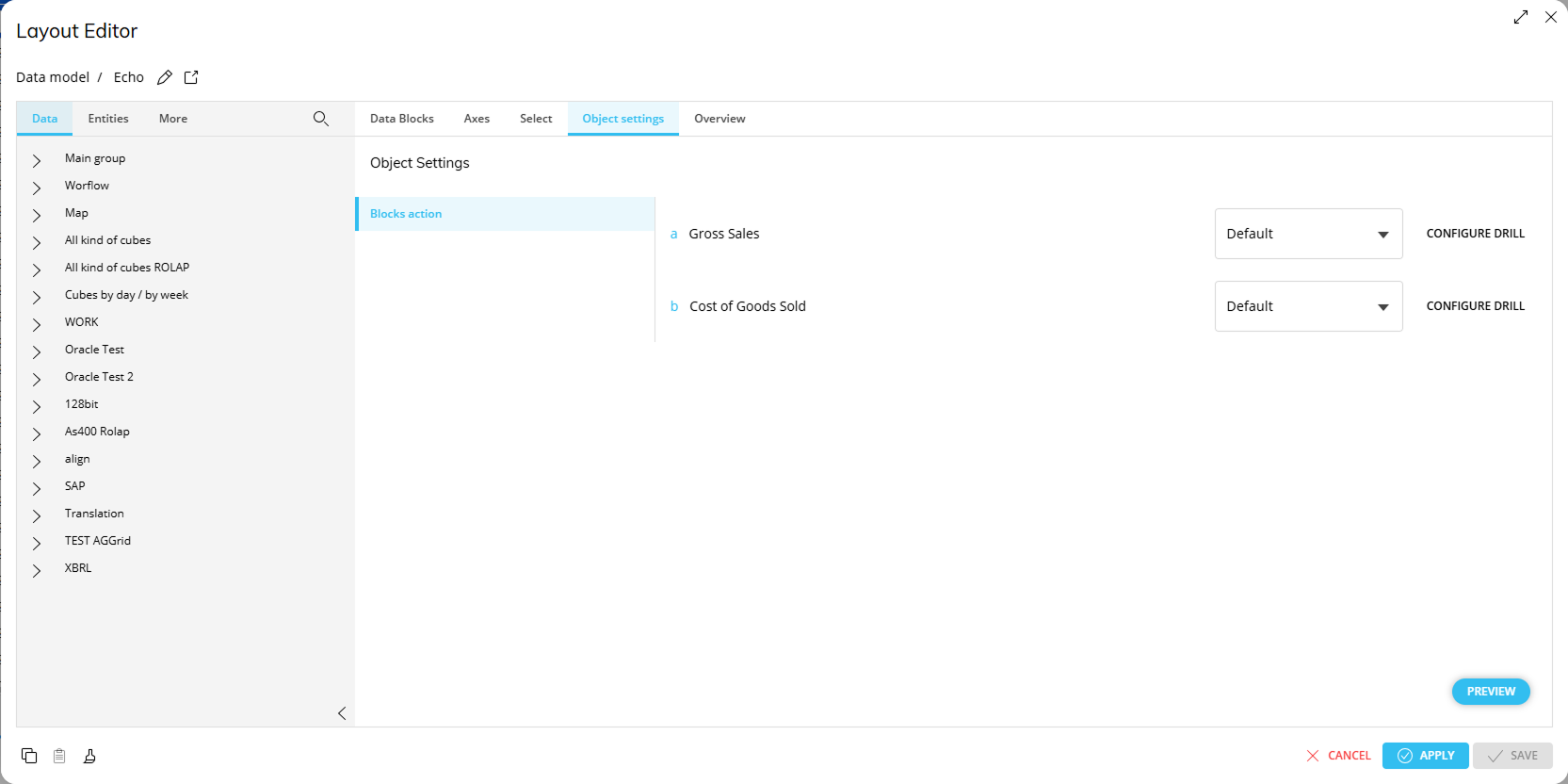Click the paste clipboard icon in bottom bar
Viewport: 1568px width, 784px height.
(59, 756)
